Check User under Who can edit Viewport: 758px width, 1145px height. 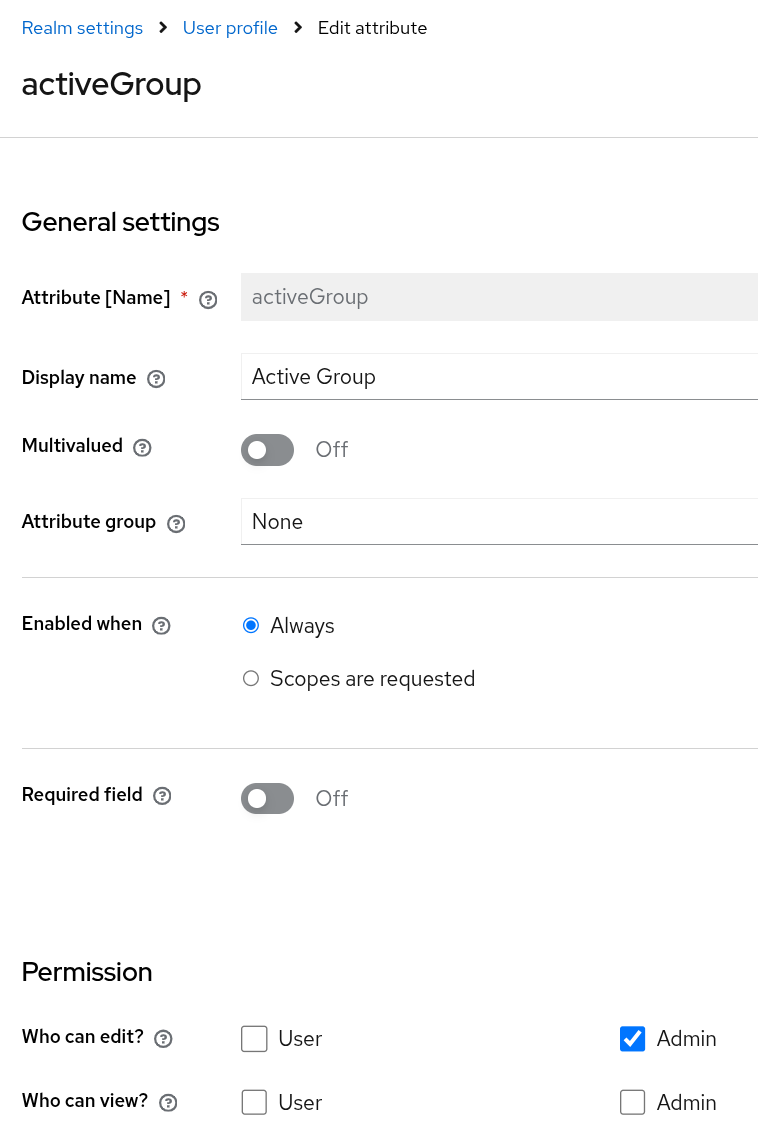(x=255, y=1039)
